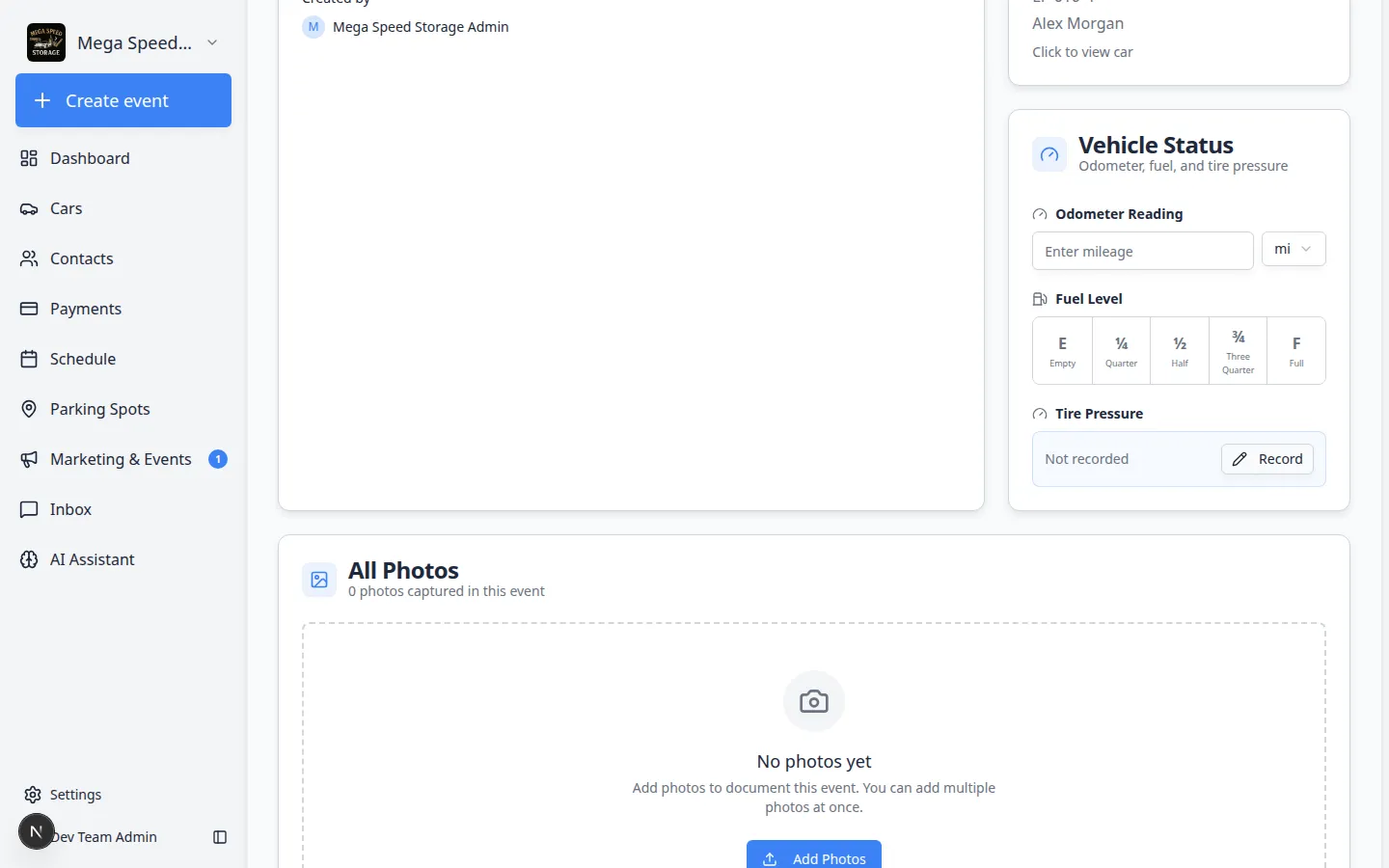
Task: Click the M avatar next to creator
Action: [x=313, y=27]
